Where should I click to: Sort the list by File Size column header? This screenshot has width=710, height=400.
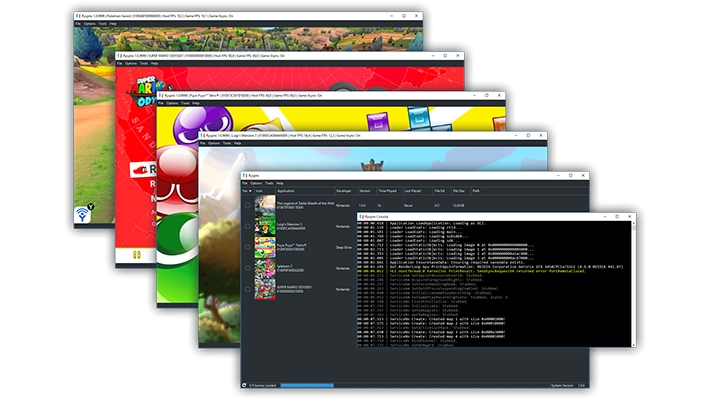click(x=460, y=191)
